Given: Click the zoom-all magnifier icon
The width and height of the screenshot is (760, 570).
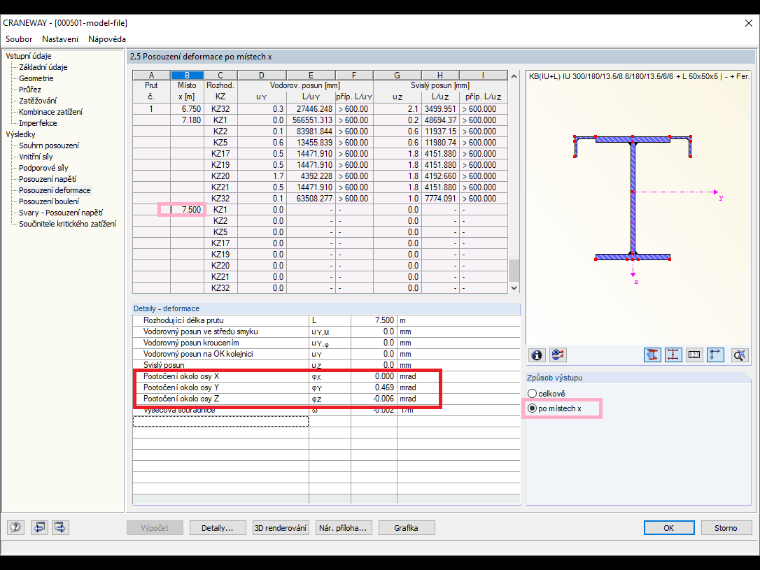Looking at the screenshot, I should [739, 355].
